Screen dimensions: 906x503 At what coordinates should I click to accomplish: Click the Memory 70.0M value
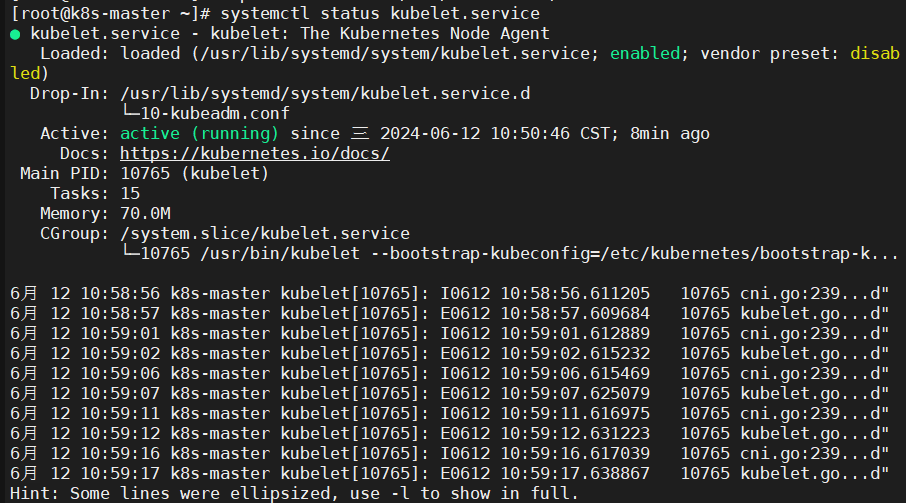[146, 214]
